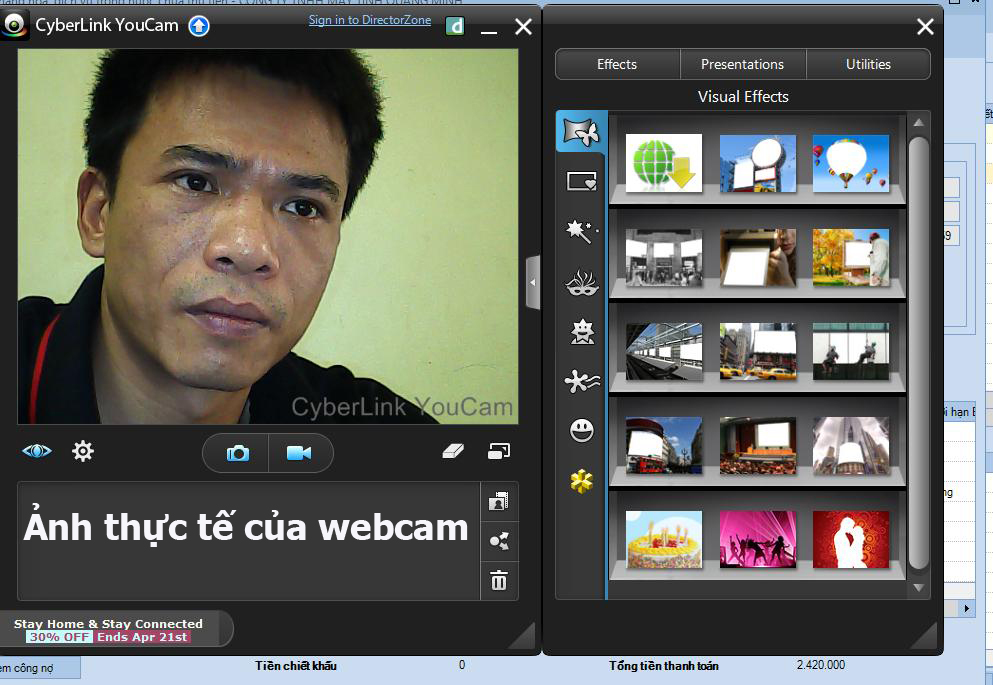993x685 pixels.
Task: Click the YouCam logo icon in title bar
Action: pyautogui.click(x=14, y=25)
